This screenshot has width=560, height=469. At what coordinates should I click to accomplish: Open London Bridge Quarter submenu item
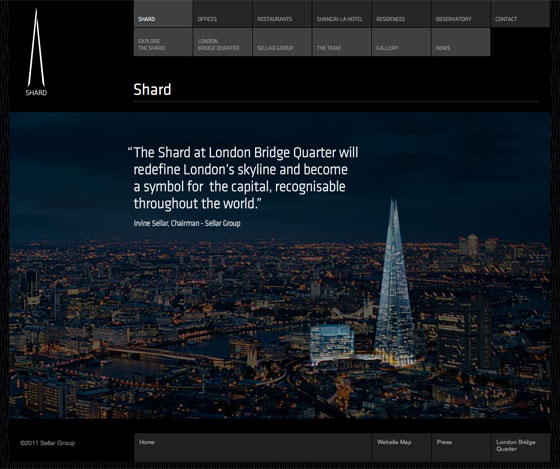pyautogui.click(x=223, y=42)
